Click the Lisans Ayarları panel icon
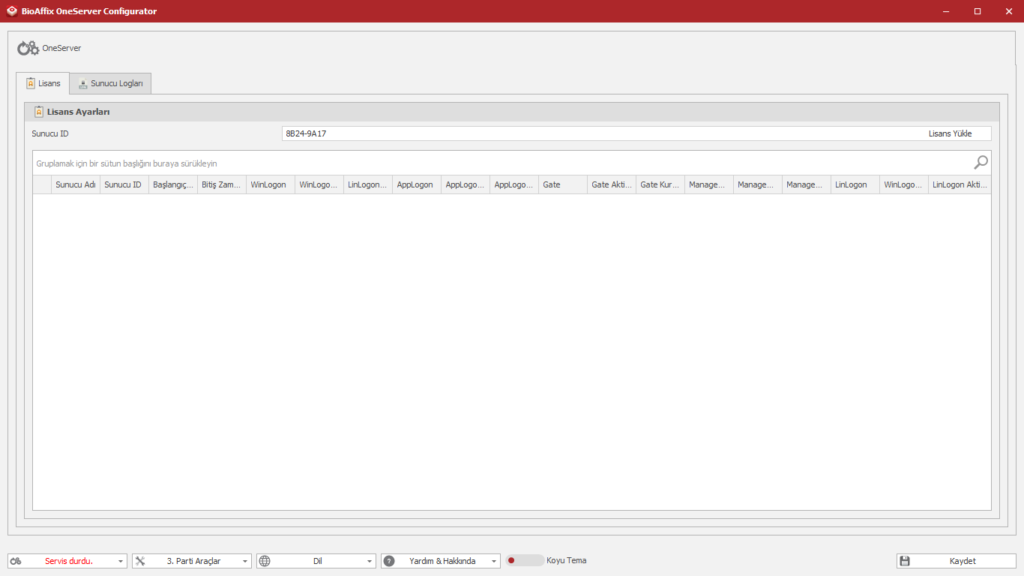 [39, 112]
